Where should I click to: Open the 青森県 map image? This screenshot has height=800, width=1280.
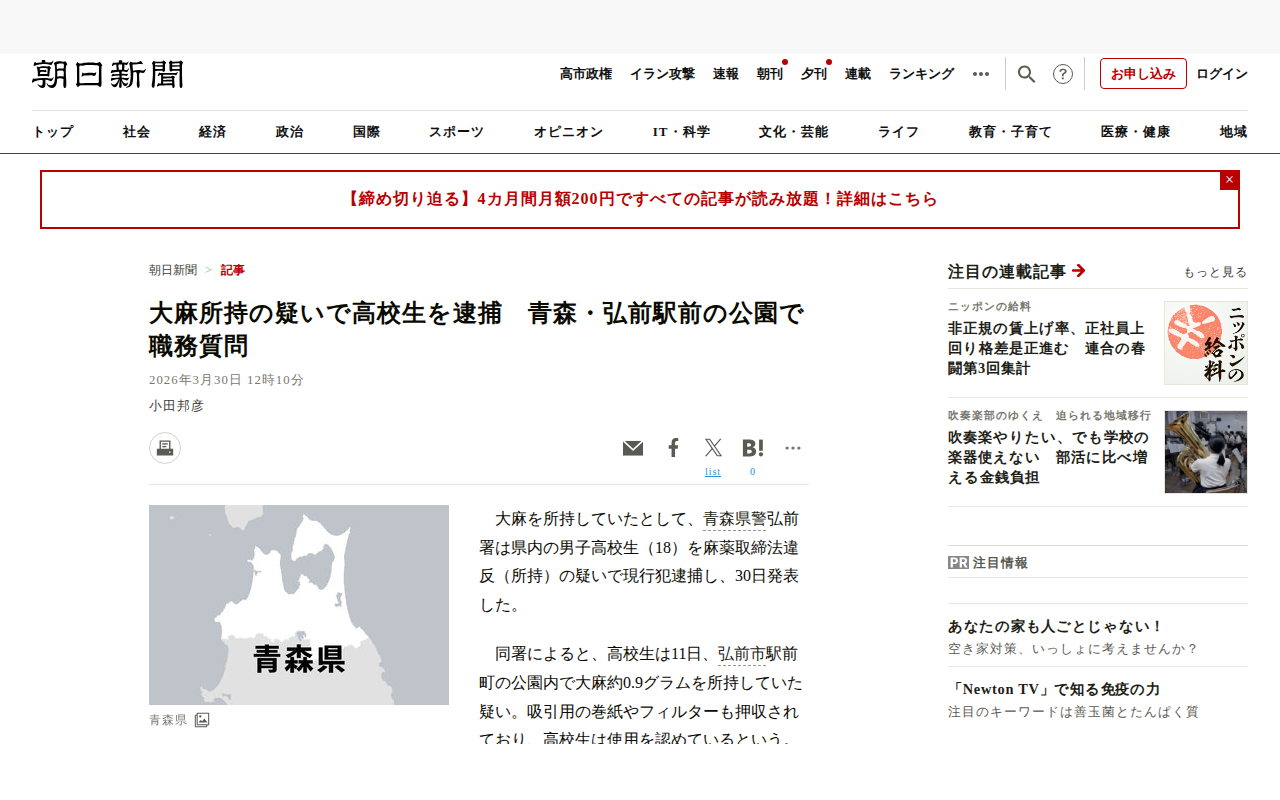[x=299, y=605]
